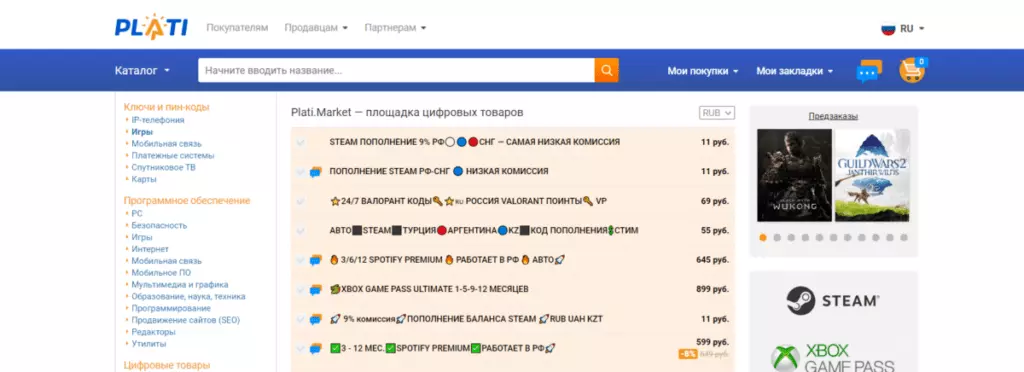Open IP-телефония category
1024x372 pixels.
click(157, 120)
